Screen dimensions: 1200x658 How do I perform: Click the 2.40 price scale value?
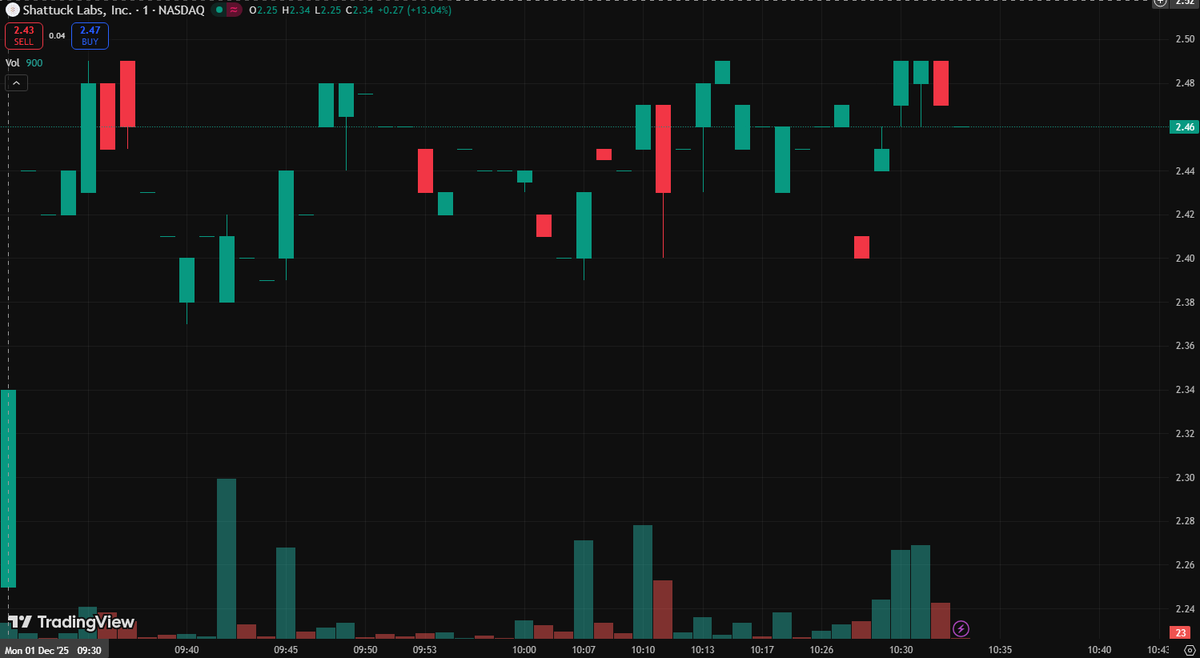[x=1185, y=258]
